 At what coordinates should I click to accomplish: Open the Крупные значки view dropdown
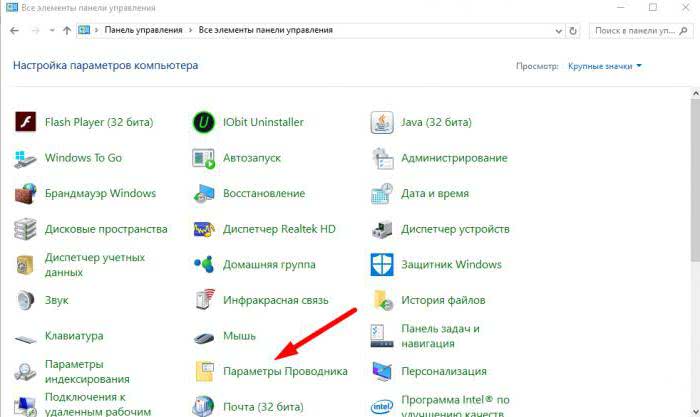[604, 66]
